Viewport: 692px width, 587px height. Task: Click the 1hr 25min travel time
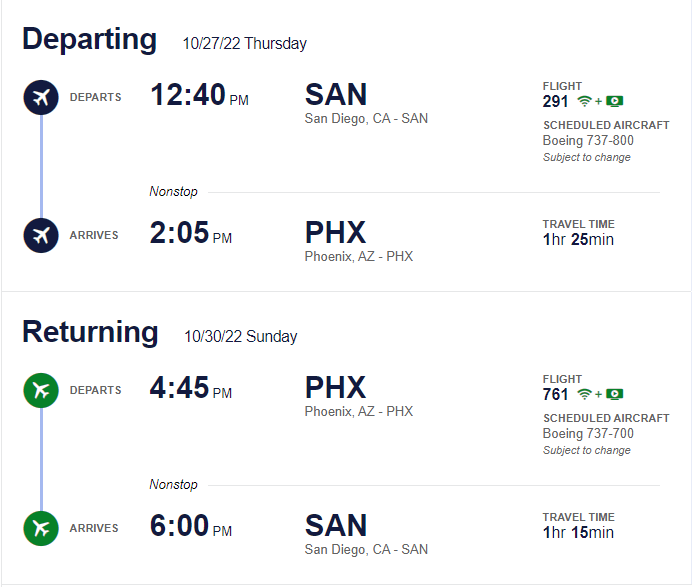coord(578,240)
